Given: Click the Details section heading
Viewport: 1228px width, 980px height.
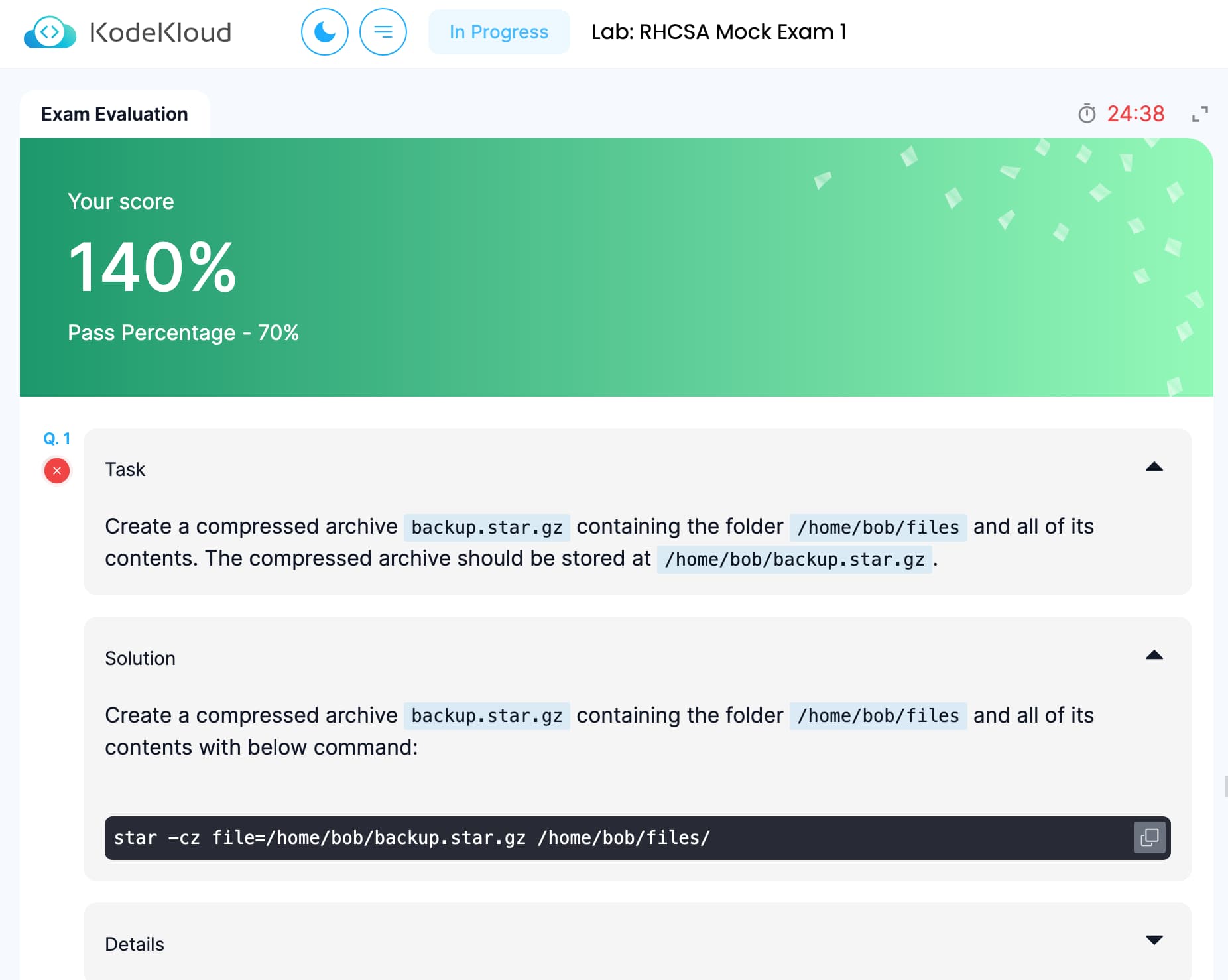Looking at the screenshot, I should pos(135,944).
